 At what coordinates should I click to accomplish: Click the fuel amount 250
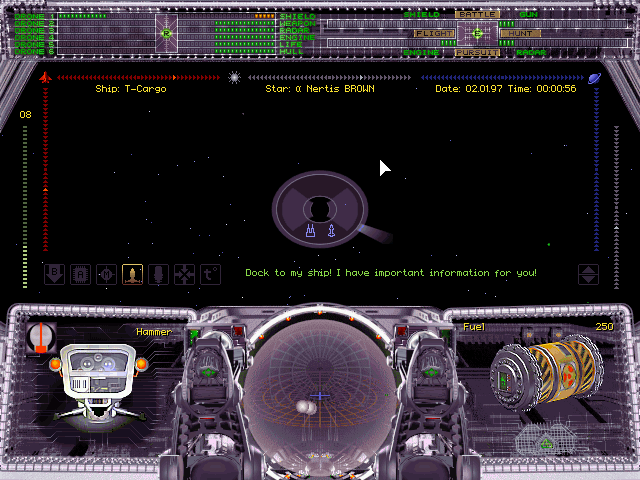[x=604, y=327]
